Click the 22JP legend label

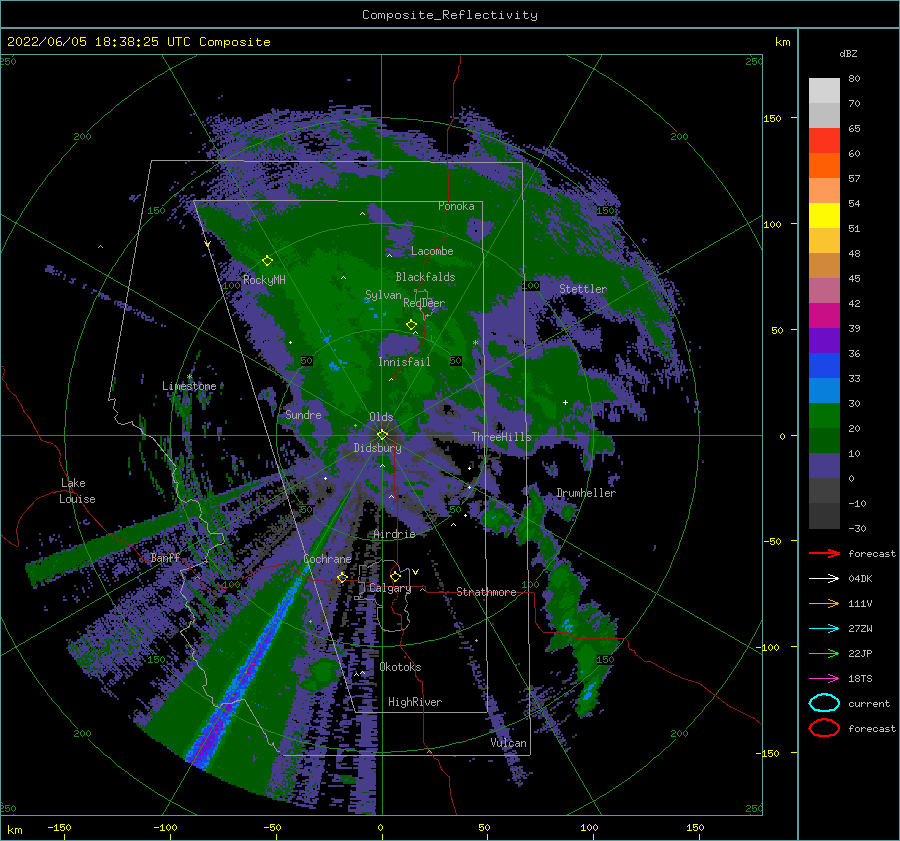tap(860, 653)
